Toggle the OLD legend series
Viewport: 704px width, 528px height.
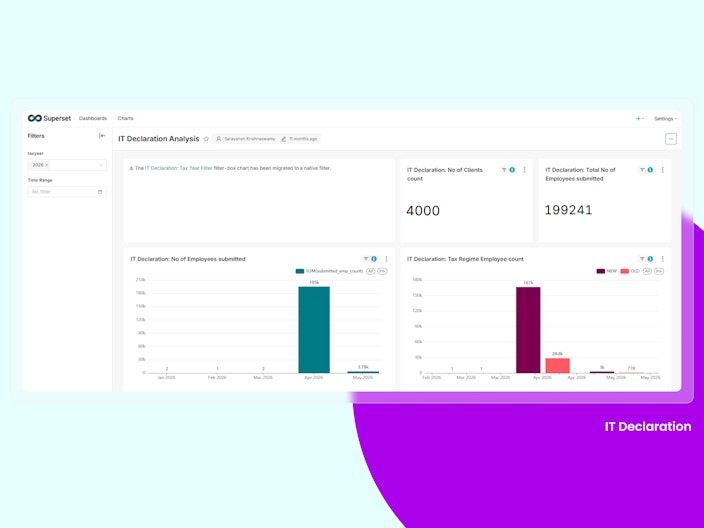pyautogui.click(x=630, y=271)
